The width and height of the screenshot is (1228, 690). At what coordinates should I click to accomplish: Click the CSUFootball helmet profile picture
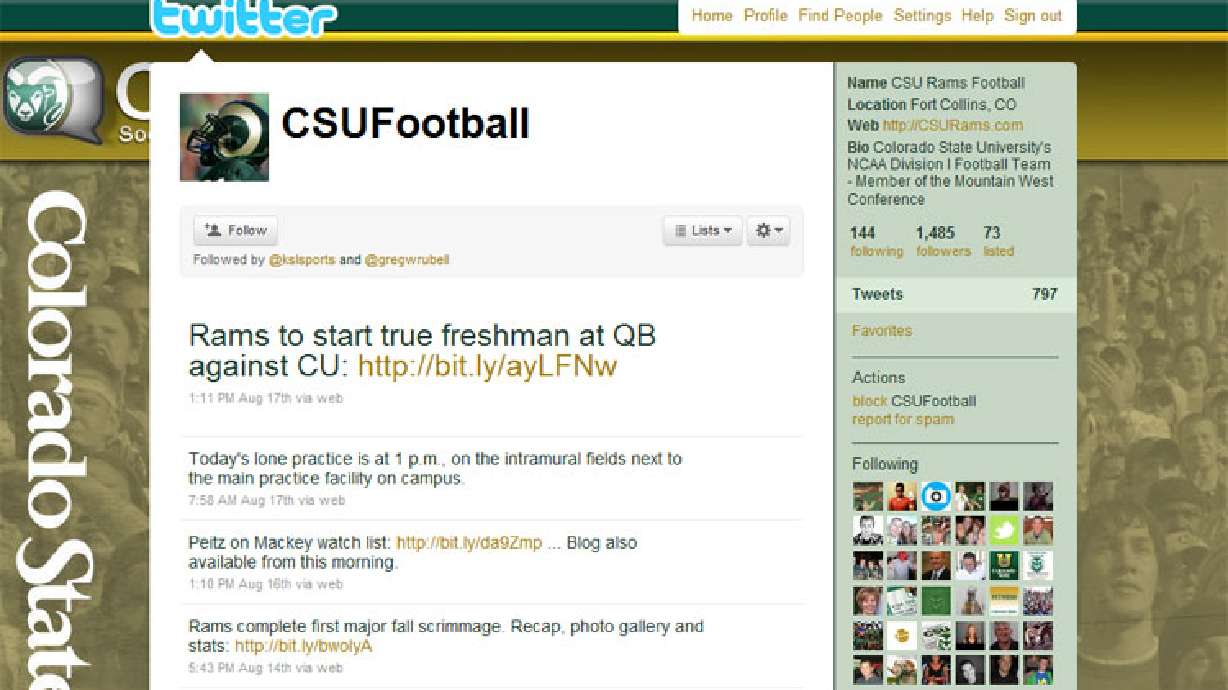(223, 137)
